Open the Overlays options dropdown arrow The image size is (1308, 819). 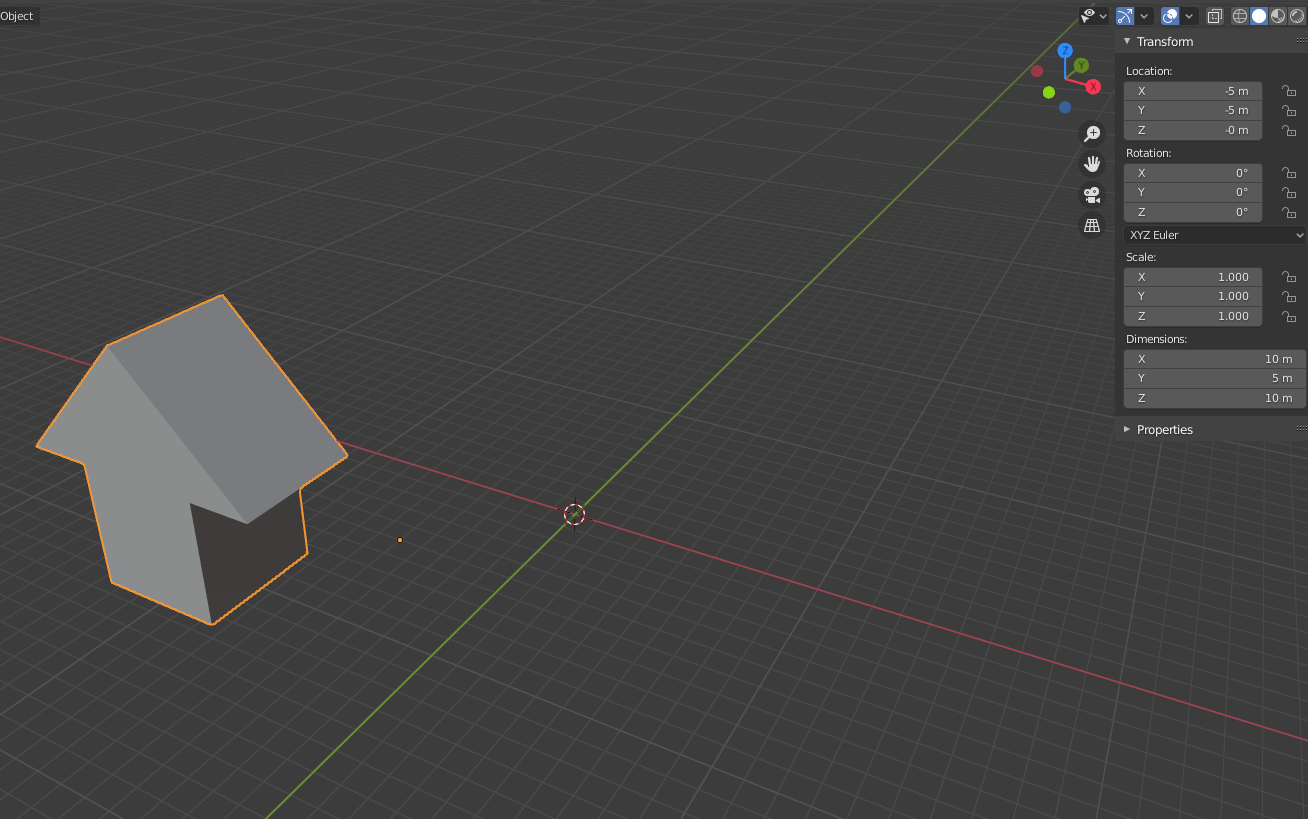click(1190, 16)
